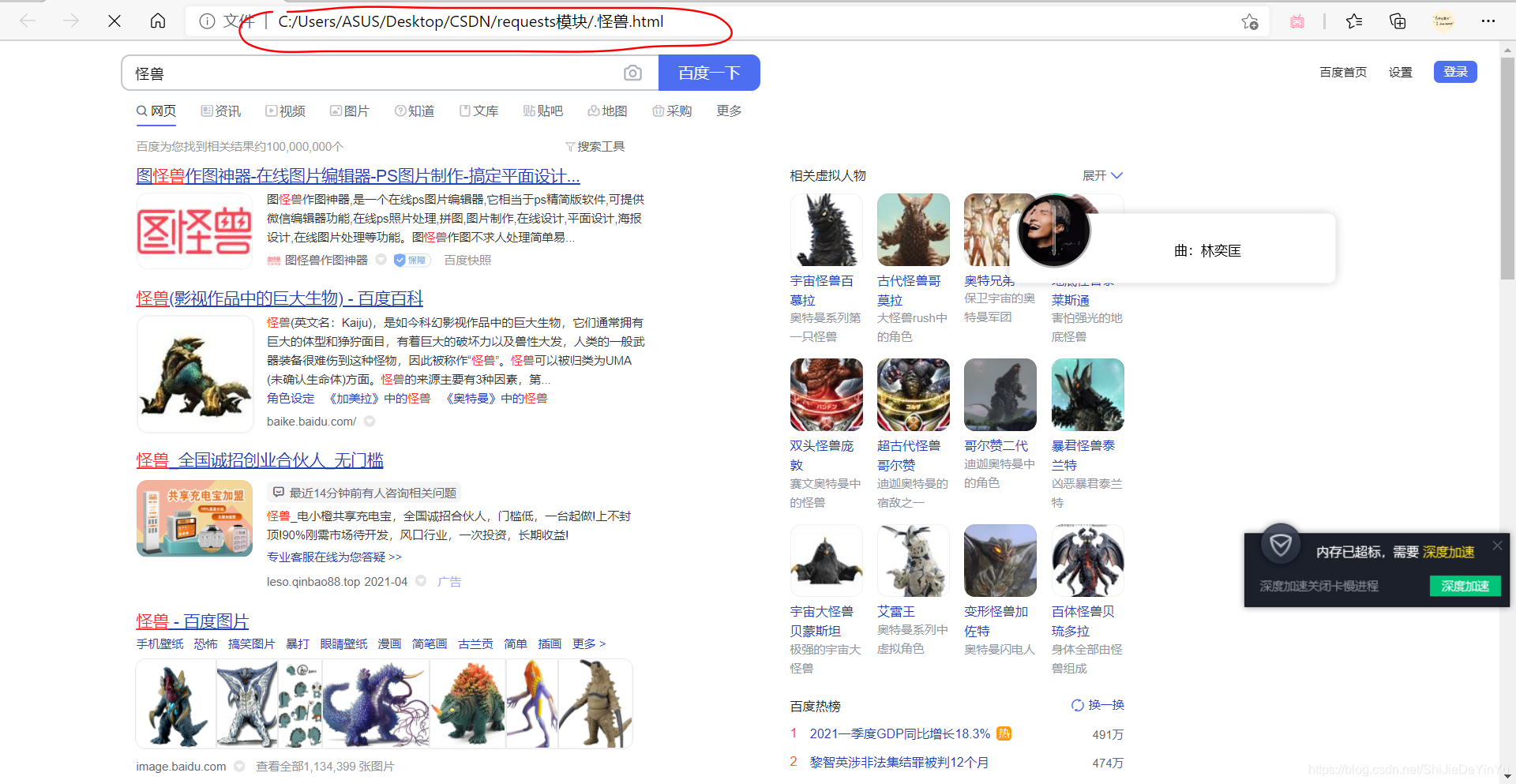Open 哥尔赞二代 character card
The width and height of the screenshot is (1516, 784).
pos(1000,425)
